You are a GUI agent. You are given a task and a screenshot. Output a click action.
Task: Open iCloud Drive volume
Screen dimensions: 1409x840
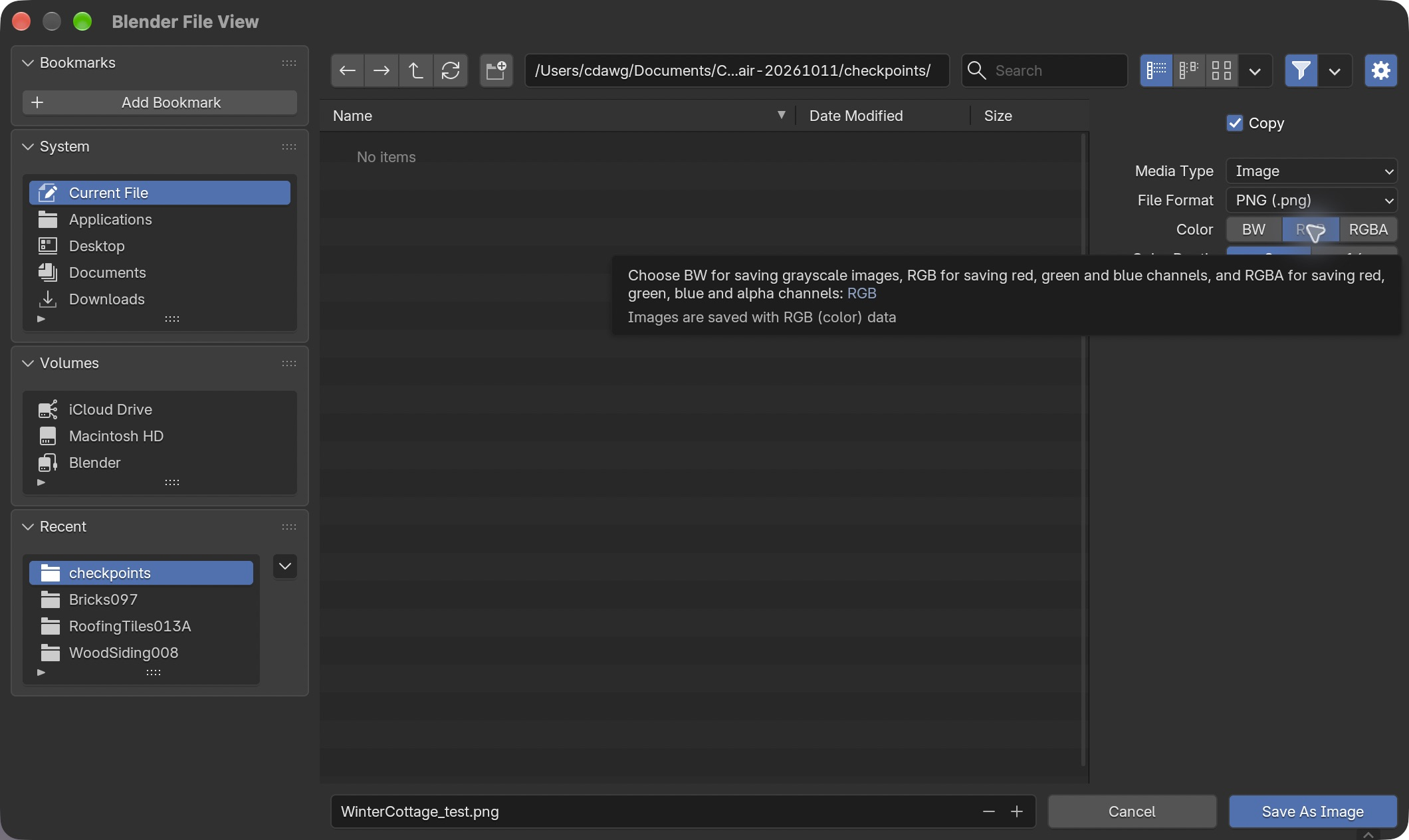[160, 409]
